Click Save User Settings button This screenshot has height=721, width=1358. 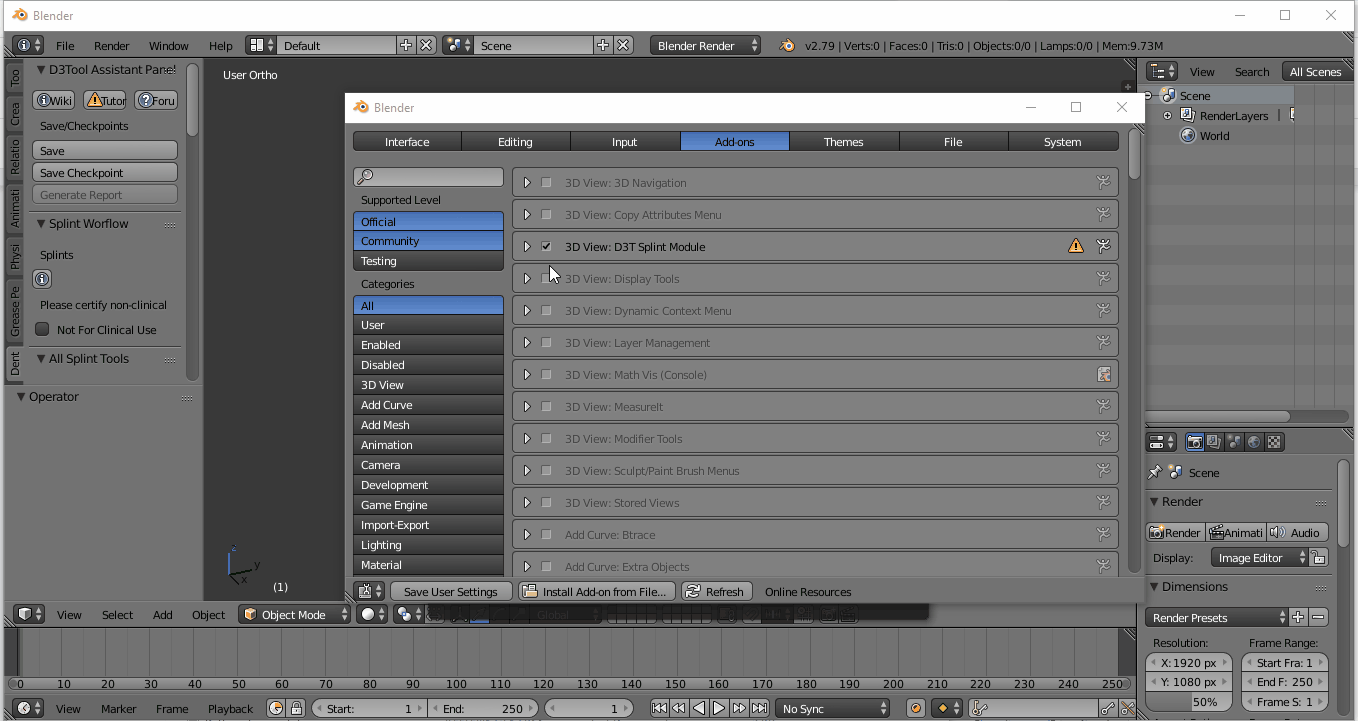coord(451,591)
